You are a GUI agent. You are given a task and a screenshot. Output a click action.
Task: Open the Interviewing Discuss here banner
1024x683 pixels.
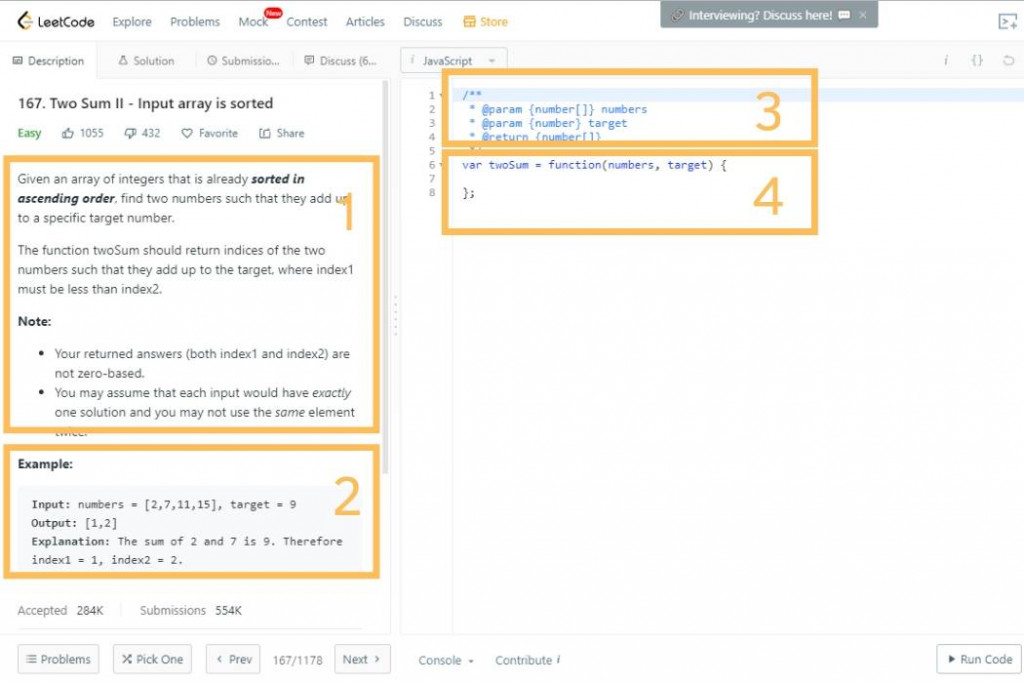[761, 15]
